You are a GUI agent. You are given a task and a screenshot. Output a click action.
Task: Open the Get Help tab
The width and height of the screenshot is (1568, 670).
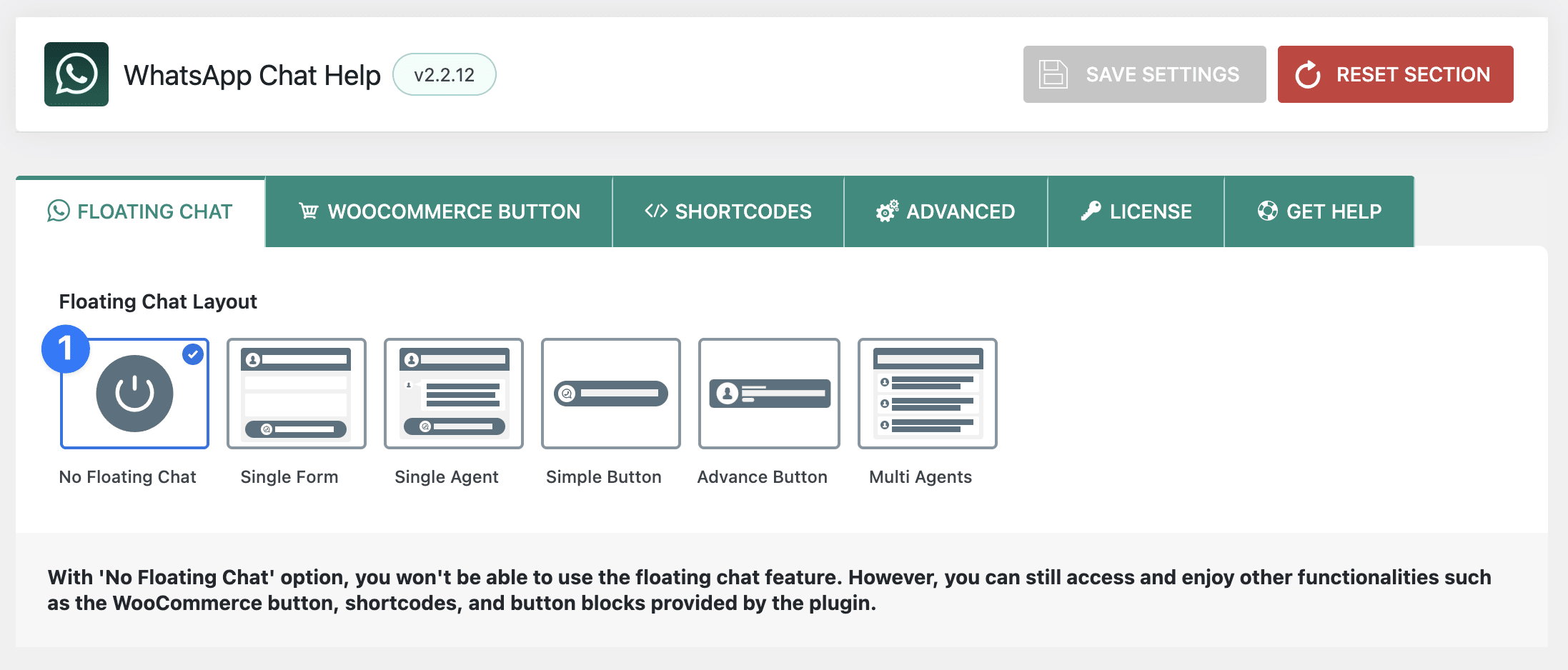pos(1319,211)
